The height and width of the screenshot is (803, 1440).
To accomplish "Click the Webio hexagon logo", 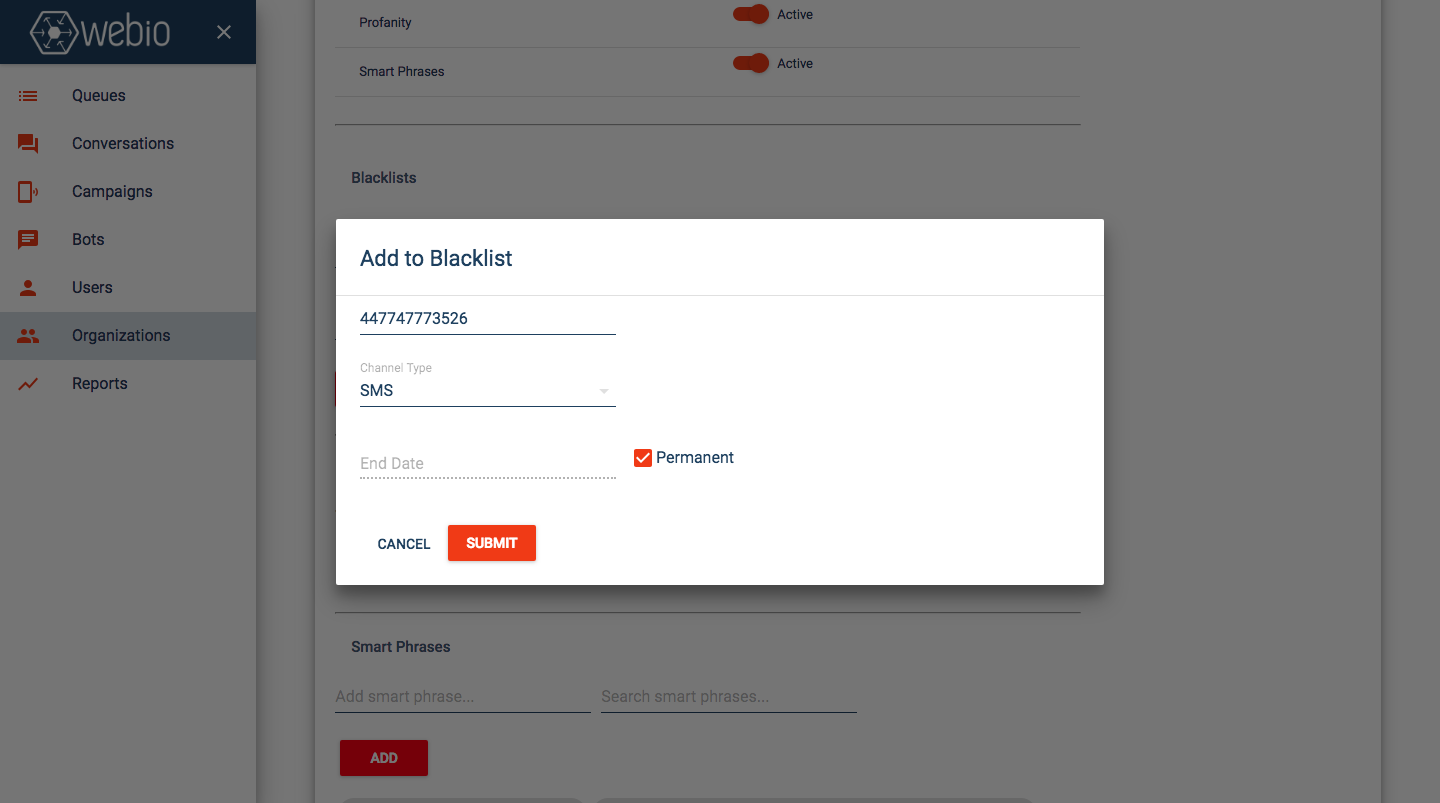I will (x=53, y=32).
